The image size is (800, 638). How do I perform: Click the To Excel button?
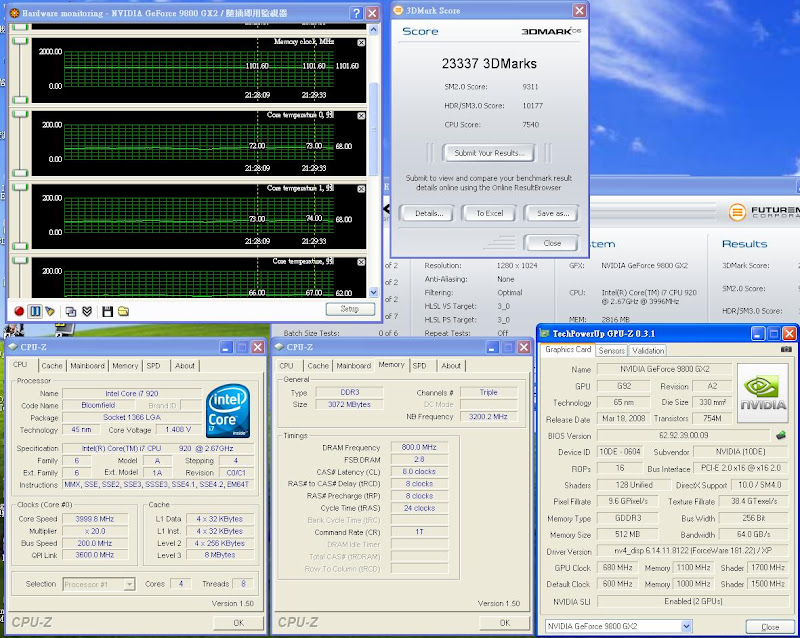point(489,213)
